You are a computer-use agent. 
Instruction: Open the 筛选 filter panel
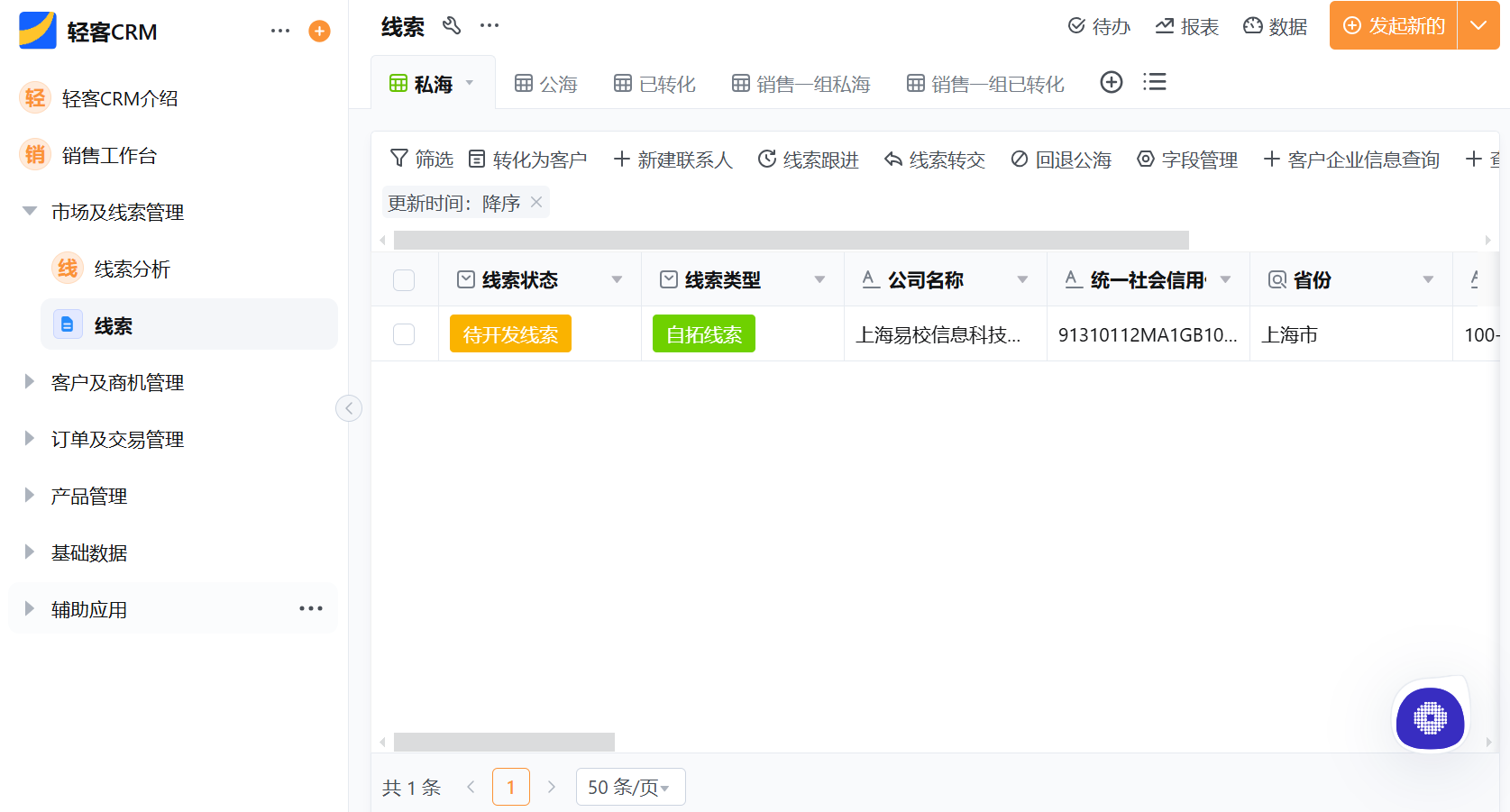pyautogui.click(x=420, y=159)
